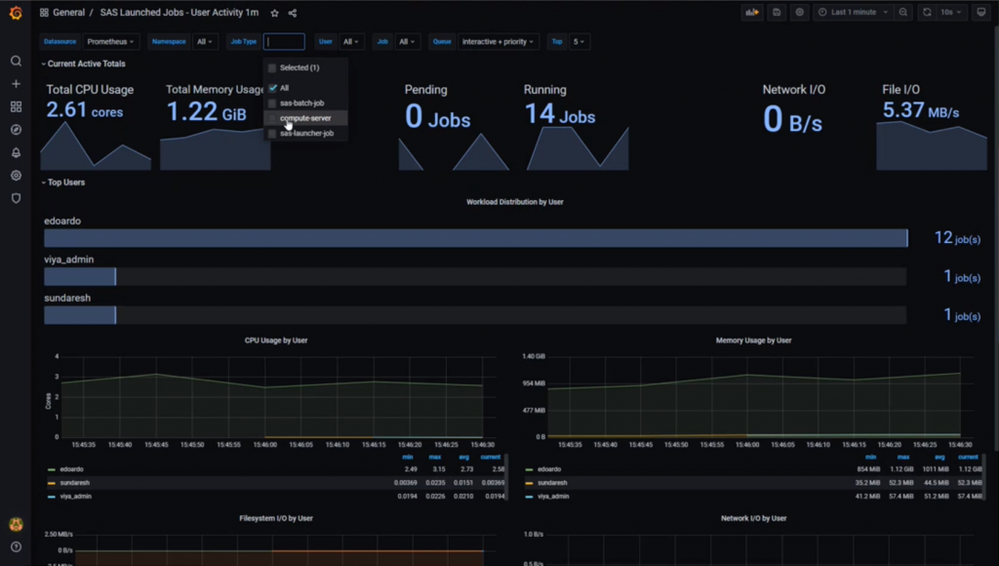The height and width of the screenshot is (566, 999).
Task: Save the dashboard with the save icon
Action: (x=777, y=12)
